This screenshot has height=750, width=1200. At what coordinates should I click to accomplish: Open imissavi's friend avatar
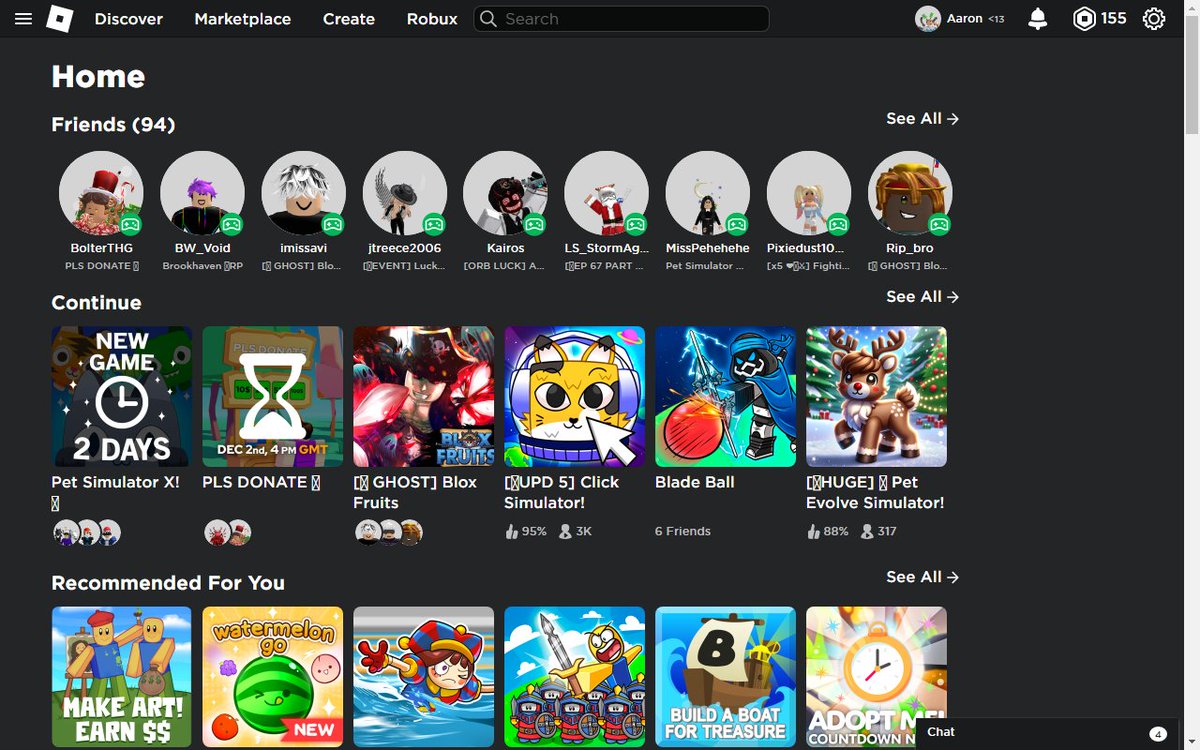(303, 193)
